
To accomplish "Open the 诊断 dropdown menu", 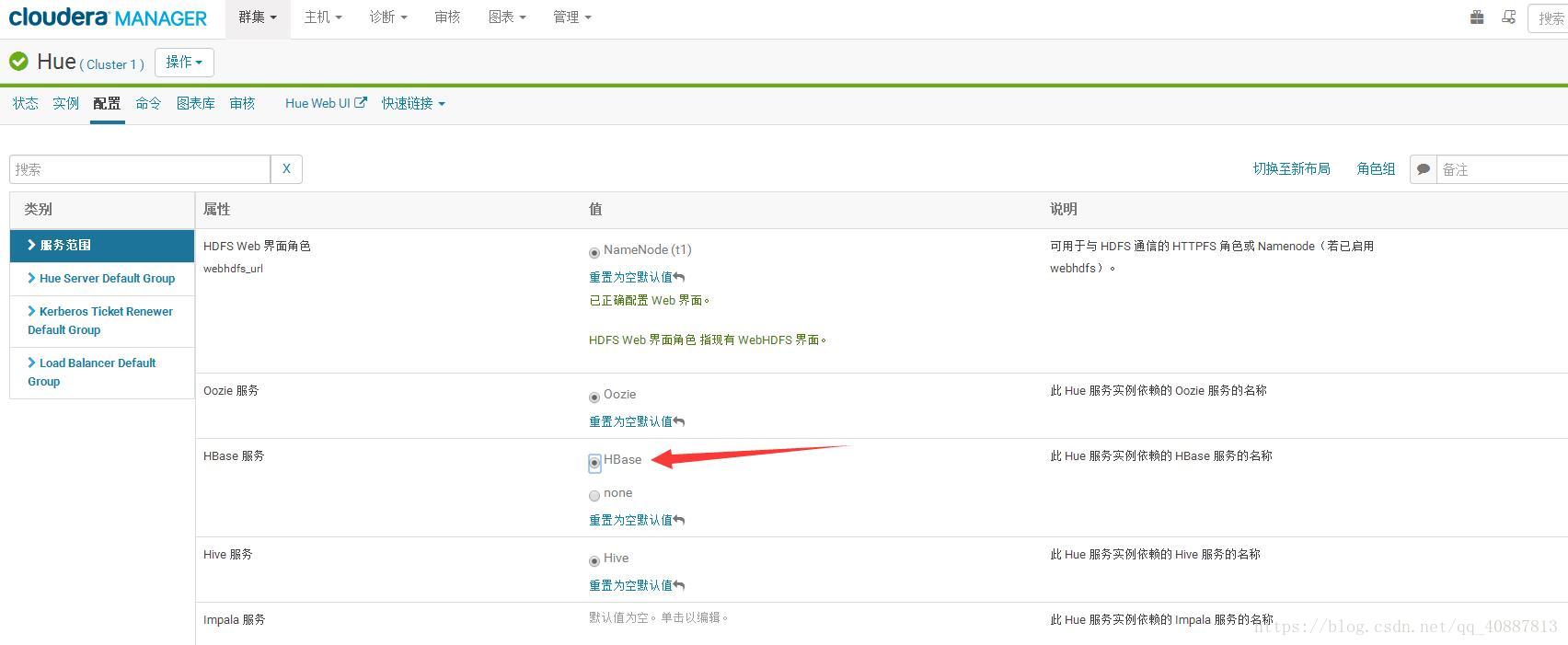I will tap(388, 17).
